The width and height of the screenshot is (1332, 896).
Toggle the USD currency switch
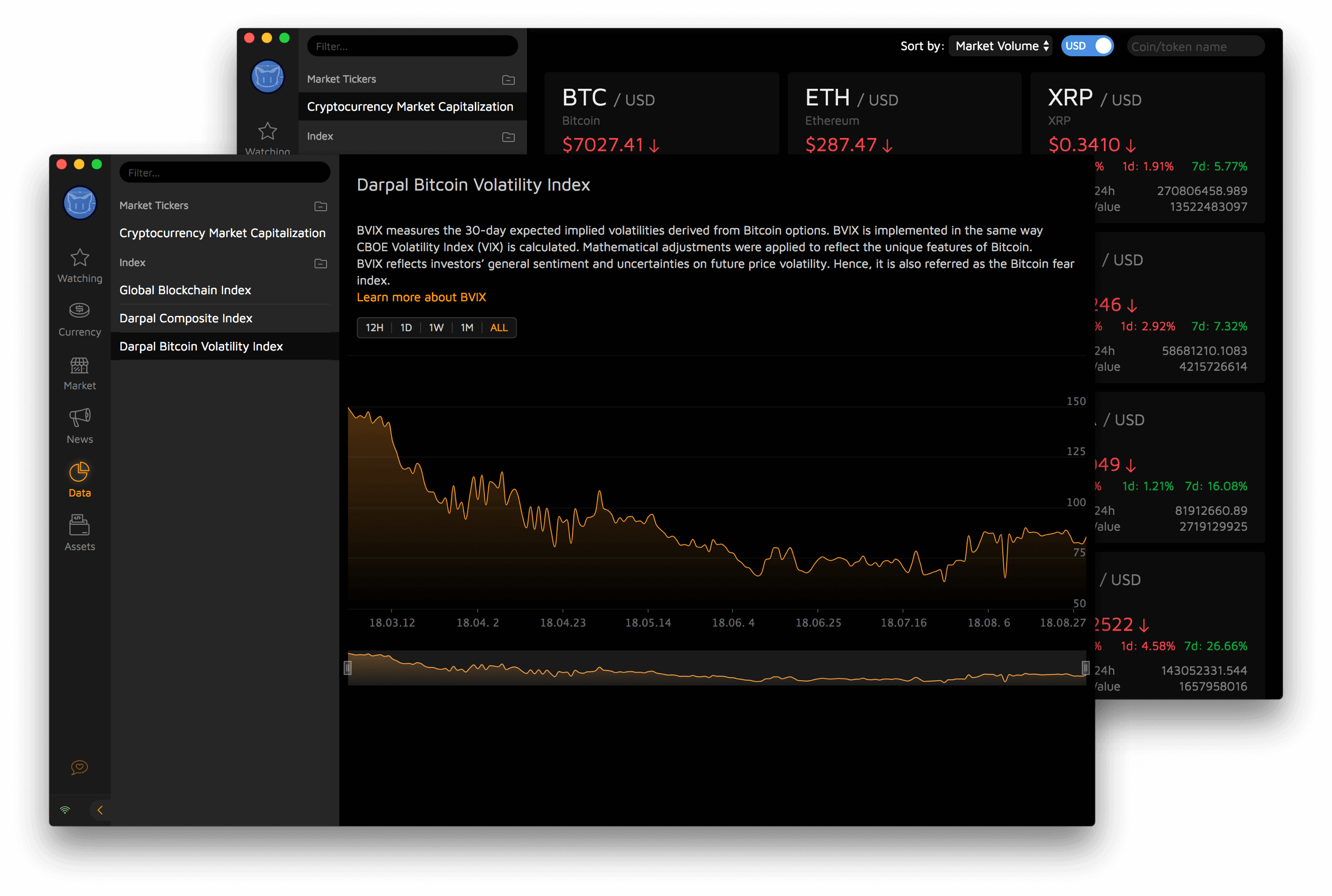(x=1087, y=47)
